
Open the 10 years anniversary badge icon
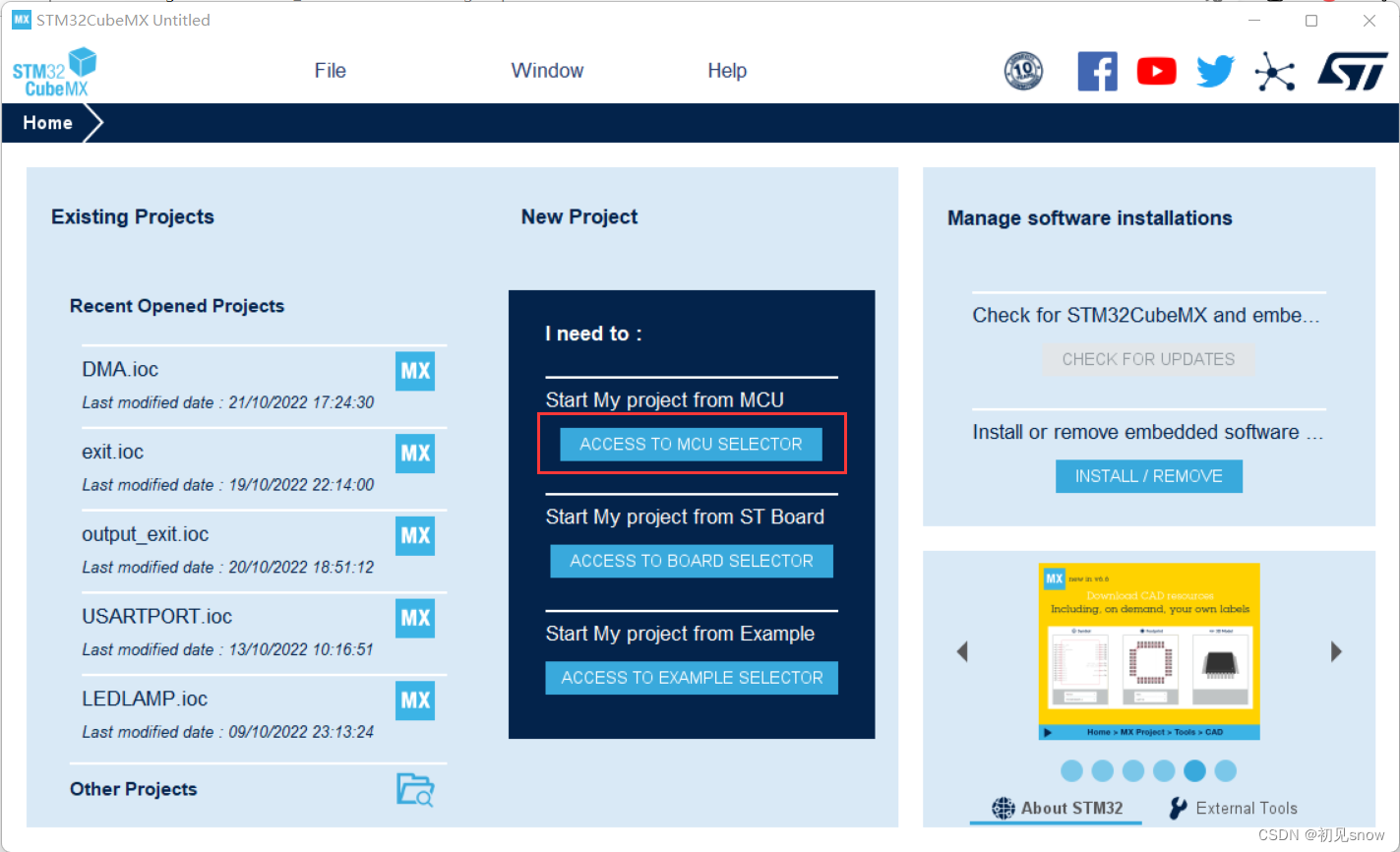point(1023,71)
